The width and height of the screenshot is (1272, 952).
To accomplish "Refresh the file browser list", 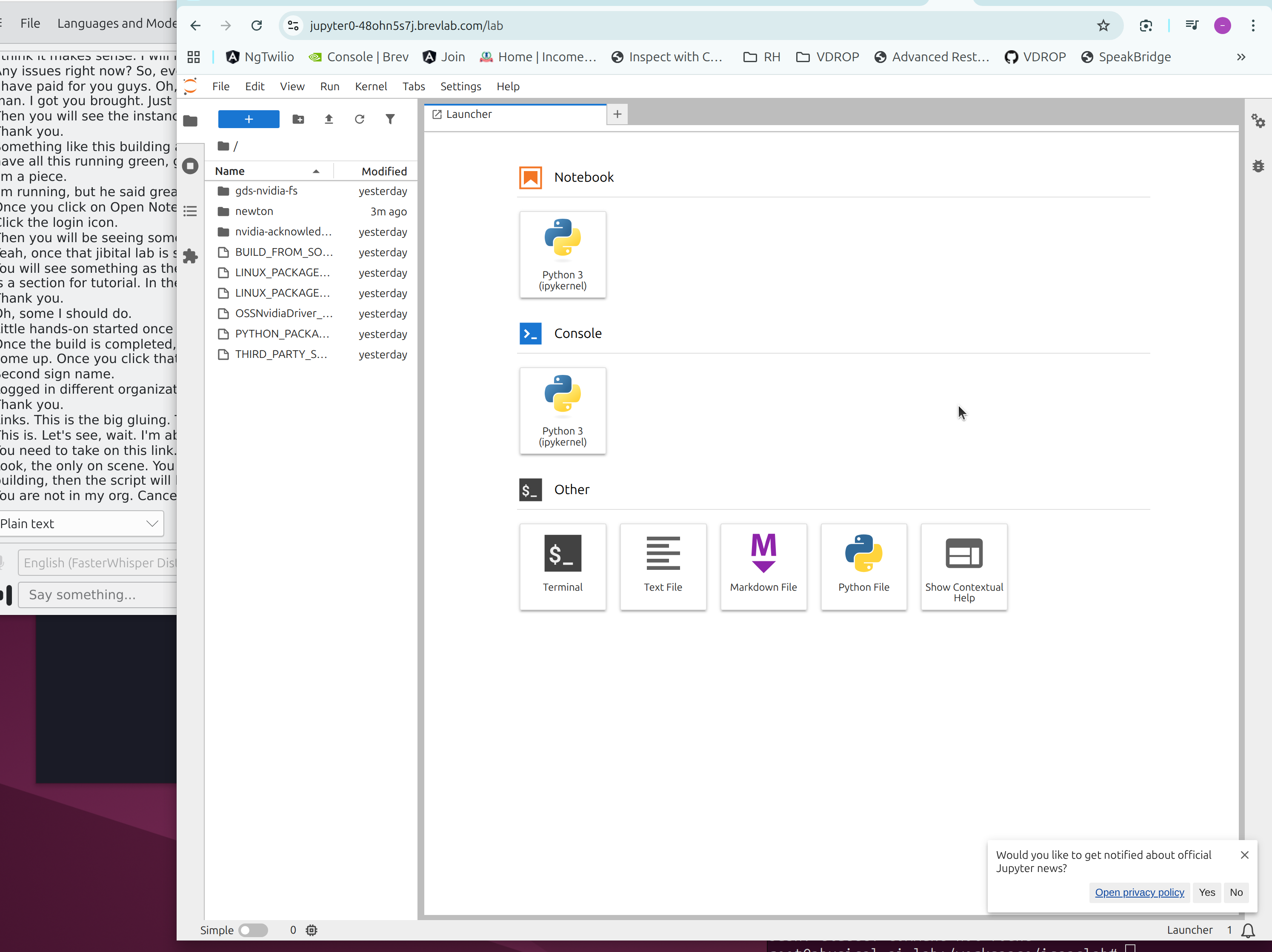I will click(x=360, y=119).
